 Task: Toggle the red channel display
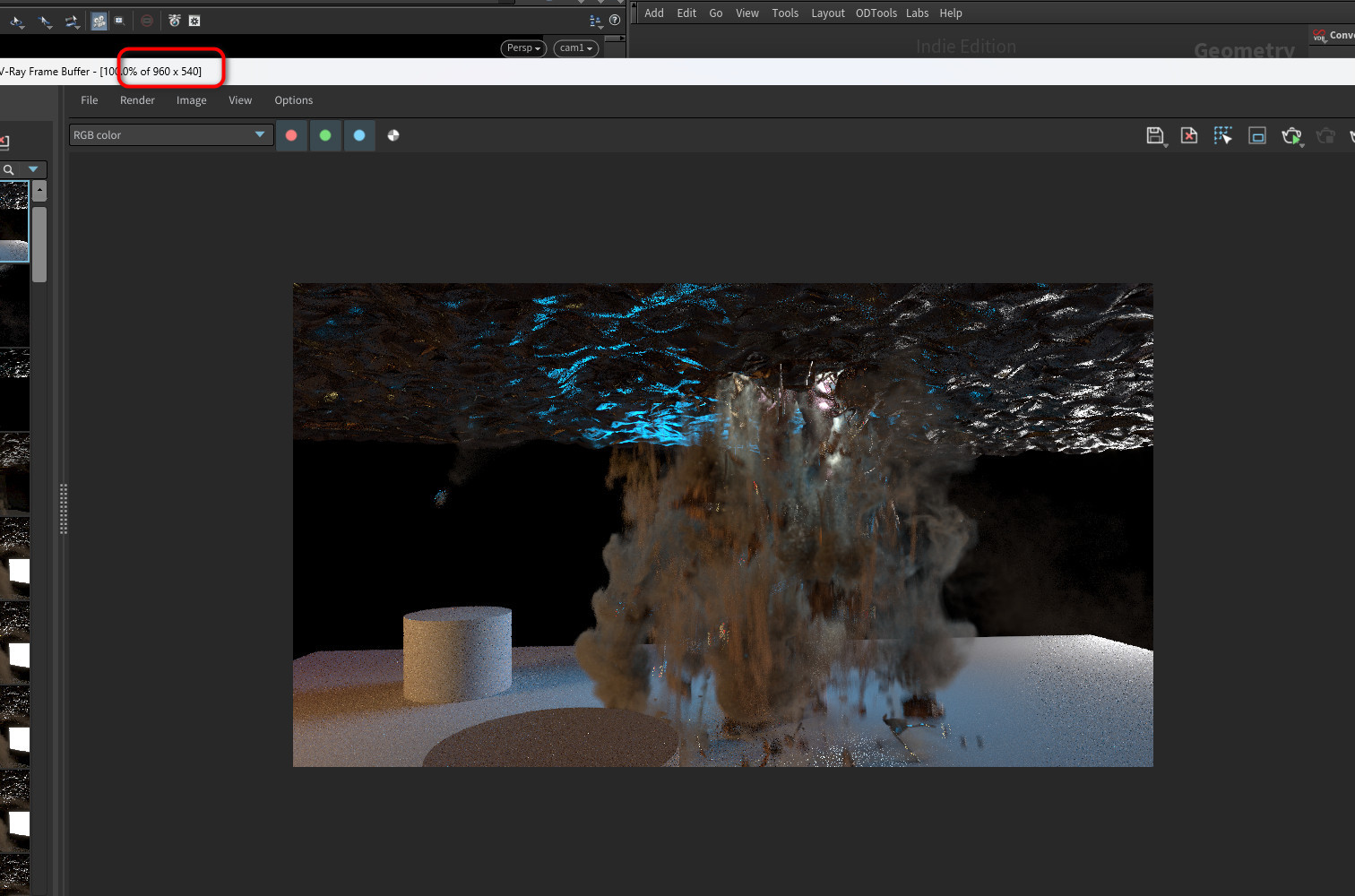[291, 135]
